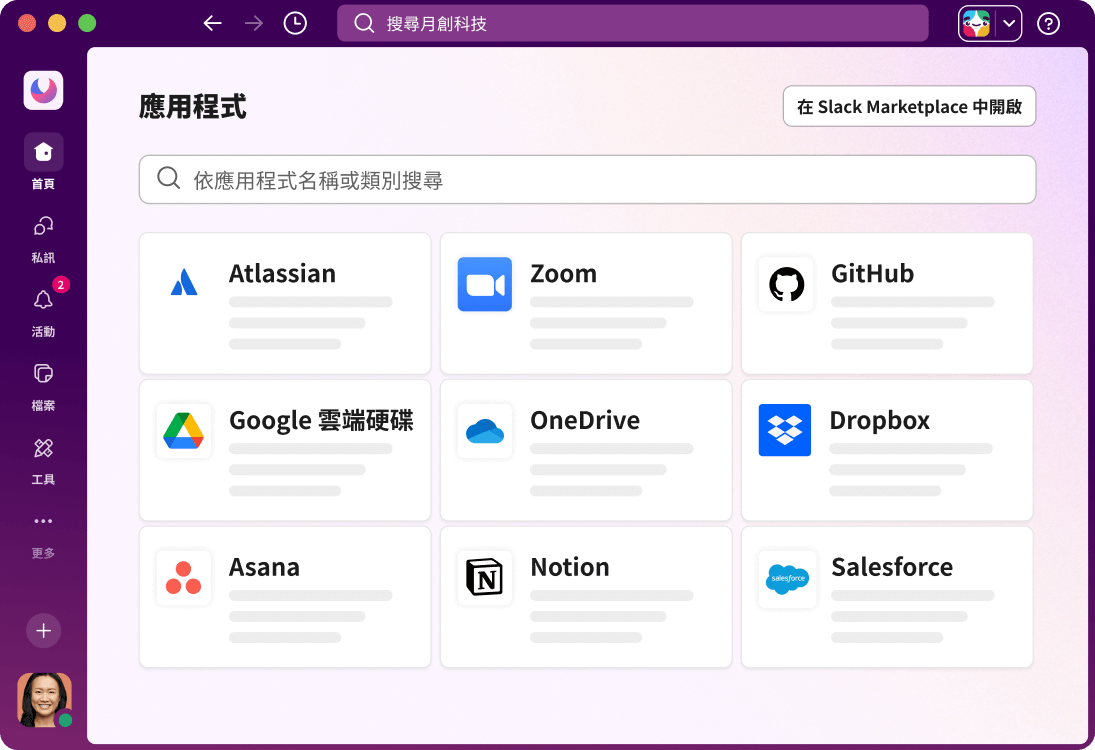This screenshot has width=1095, height=750.
Task: Click the Google Drive logo
Action: 184,431
